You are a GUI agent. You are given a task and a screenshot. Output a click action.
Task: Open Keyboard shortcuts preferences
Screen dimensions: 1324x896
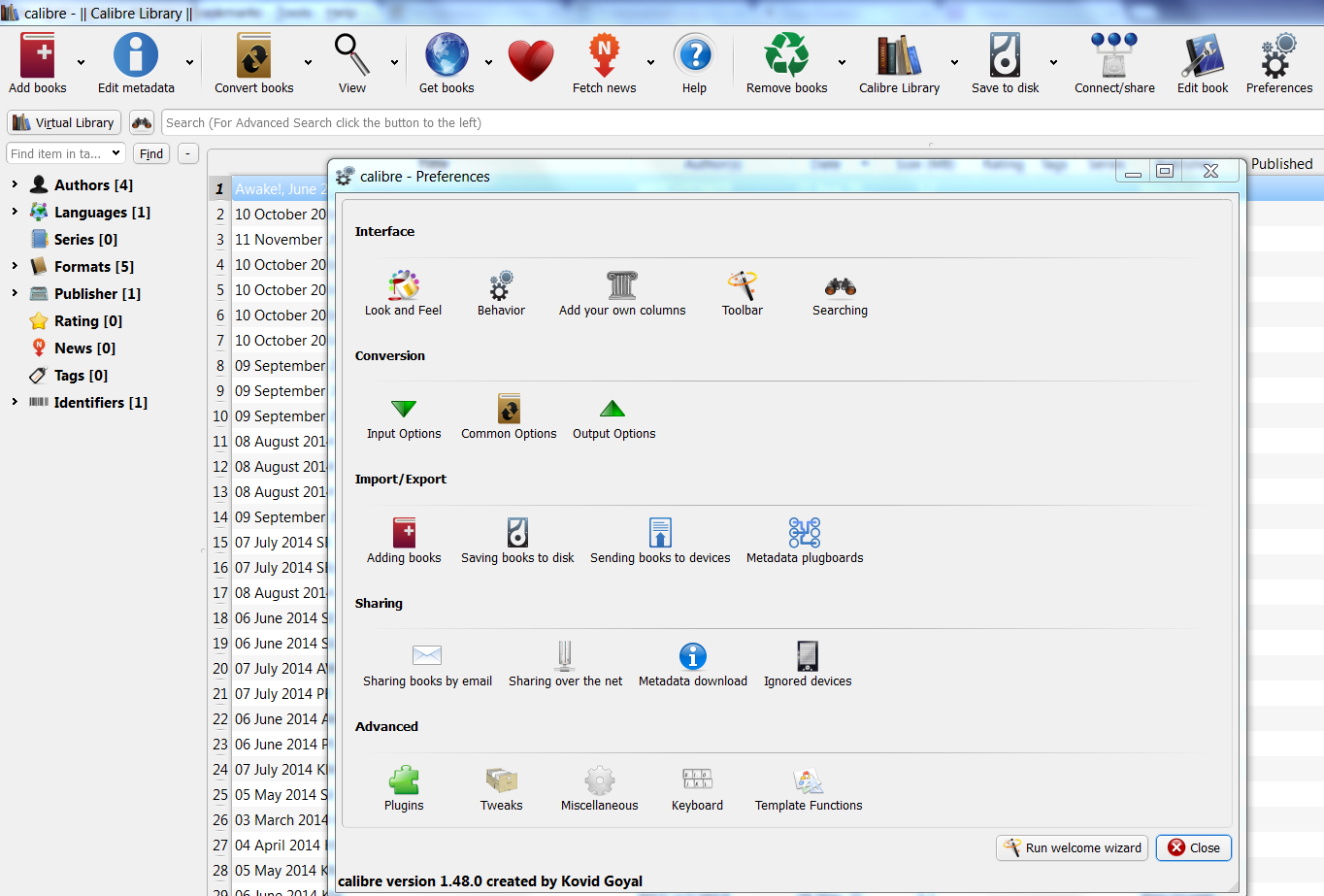[697, 789]
